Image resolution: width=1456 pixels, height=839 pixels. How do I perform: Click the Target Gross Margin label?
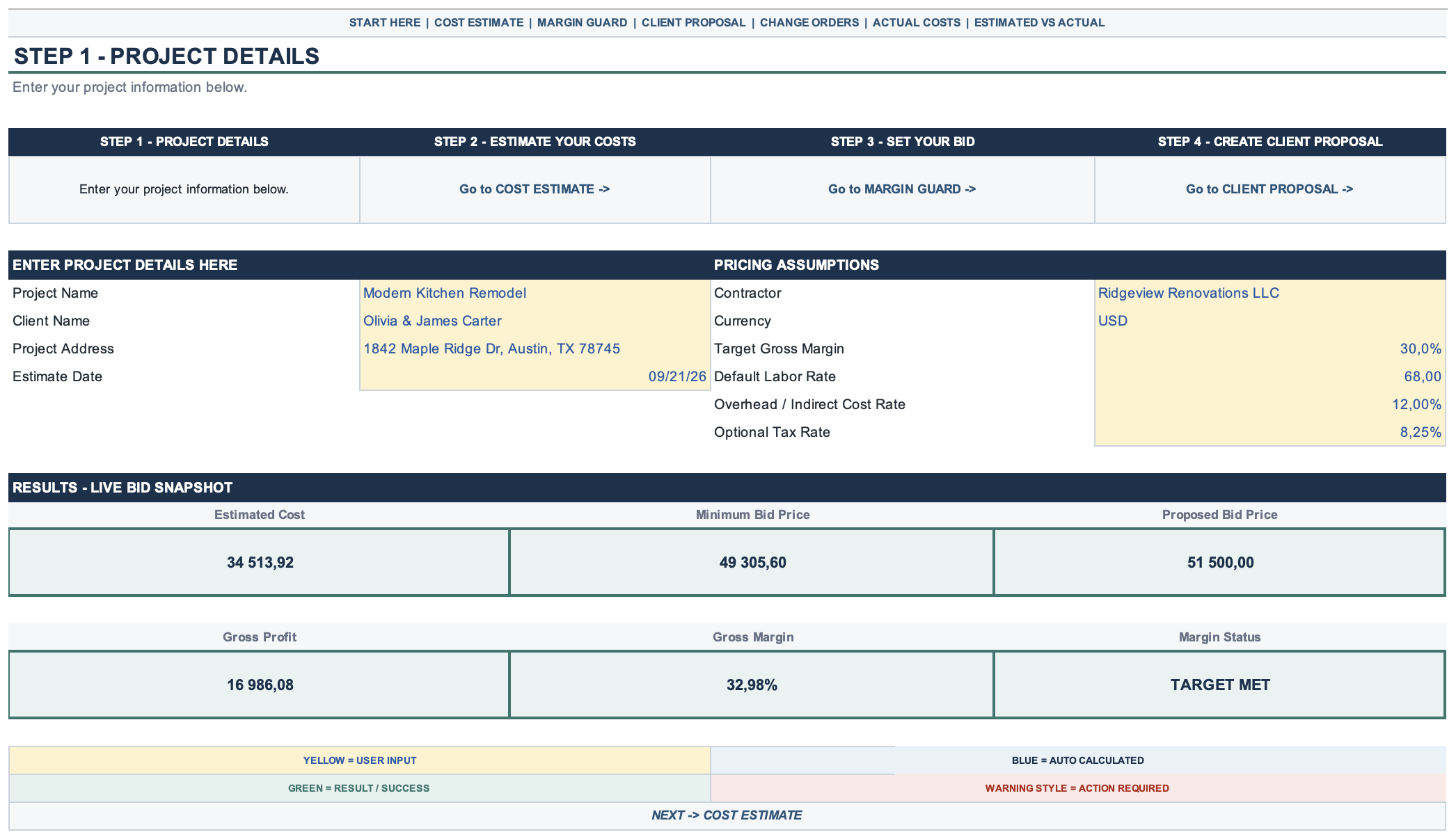[779, 349]
